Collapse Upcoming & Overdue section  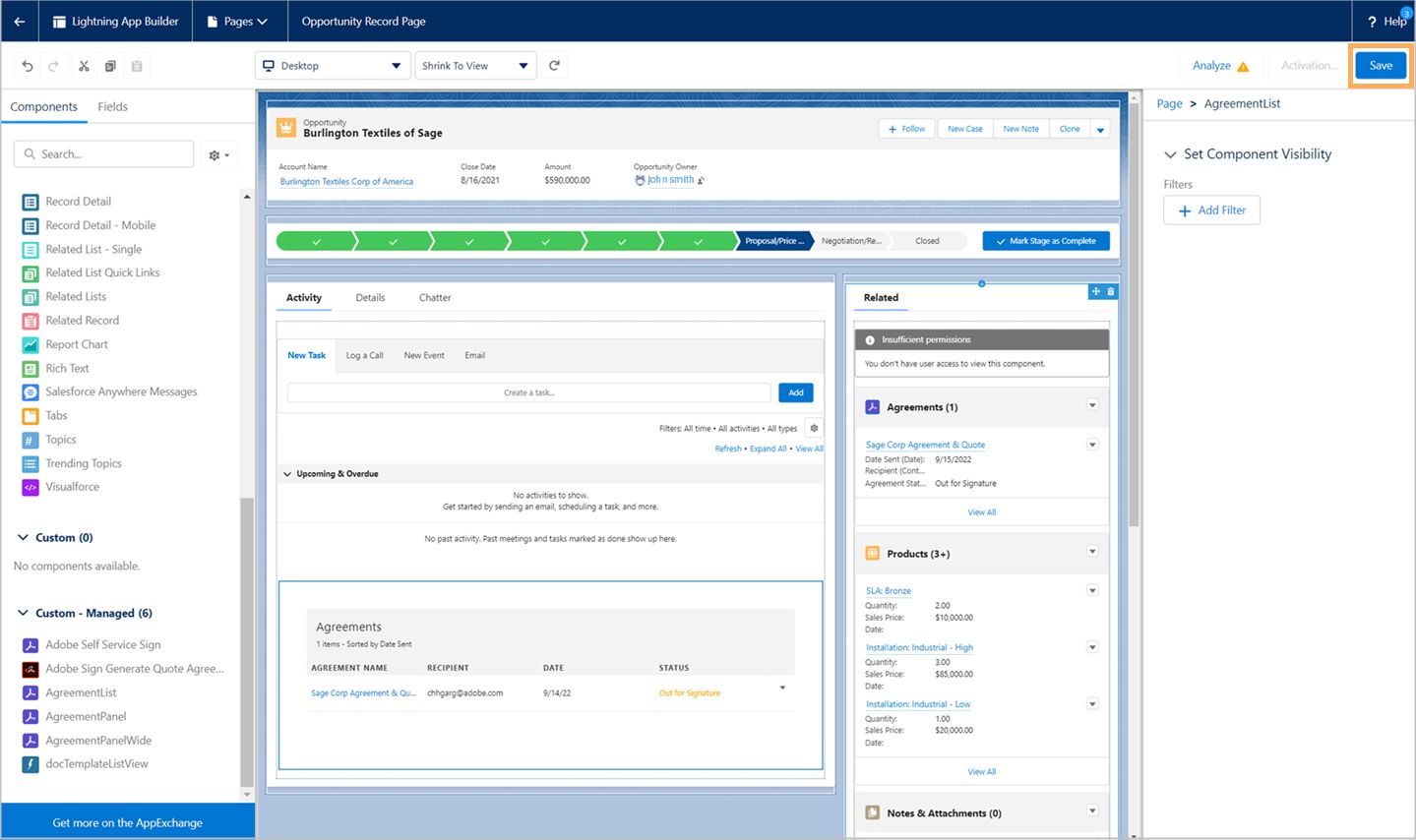point(287,474)
